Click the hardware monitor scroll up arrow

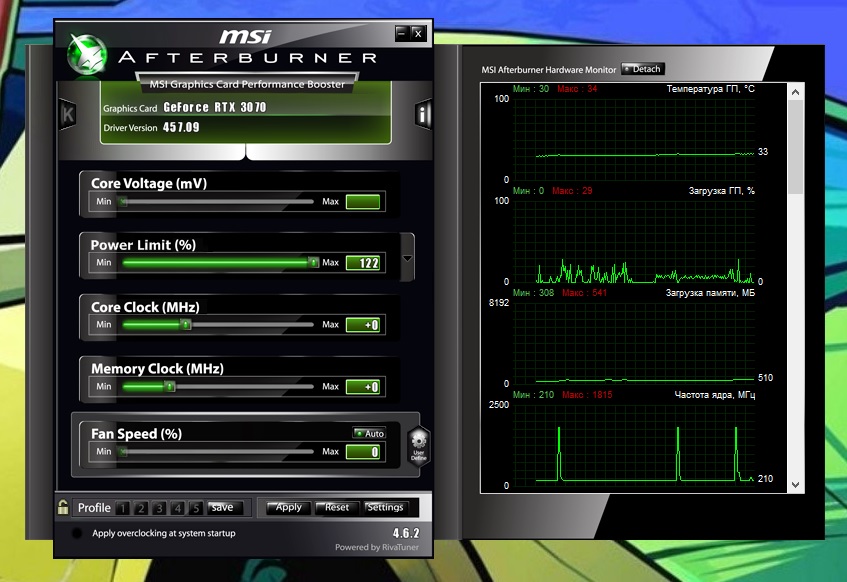(795, 92)
